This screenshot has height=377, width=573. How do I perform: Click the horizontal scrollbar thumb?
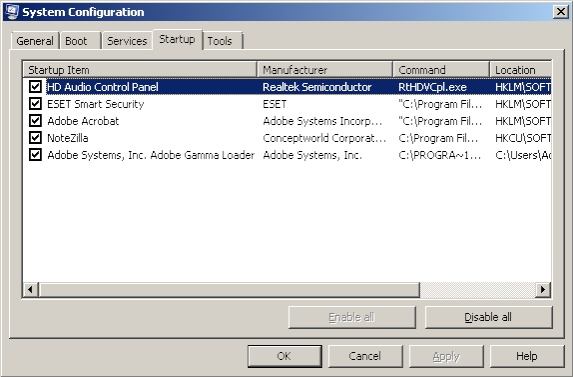pos(229,290)
